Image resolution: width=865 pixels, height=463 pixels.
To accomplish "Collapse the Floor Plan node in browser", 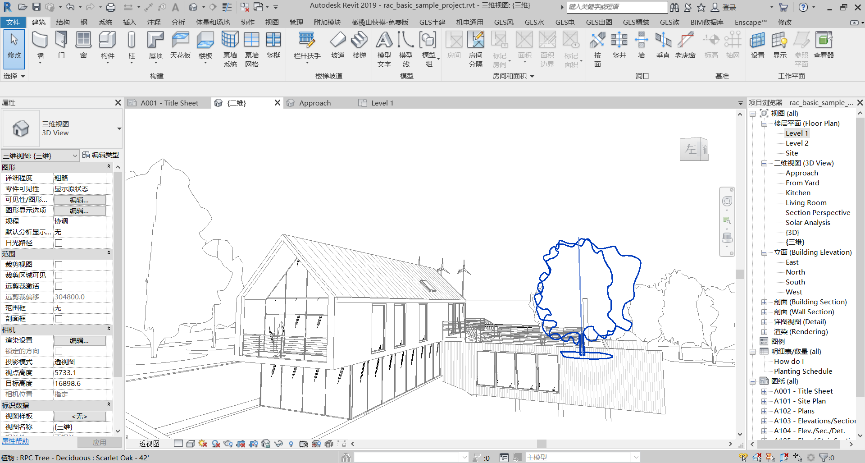I will tap(764, 124).
